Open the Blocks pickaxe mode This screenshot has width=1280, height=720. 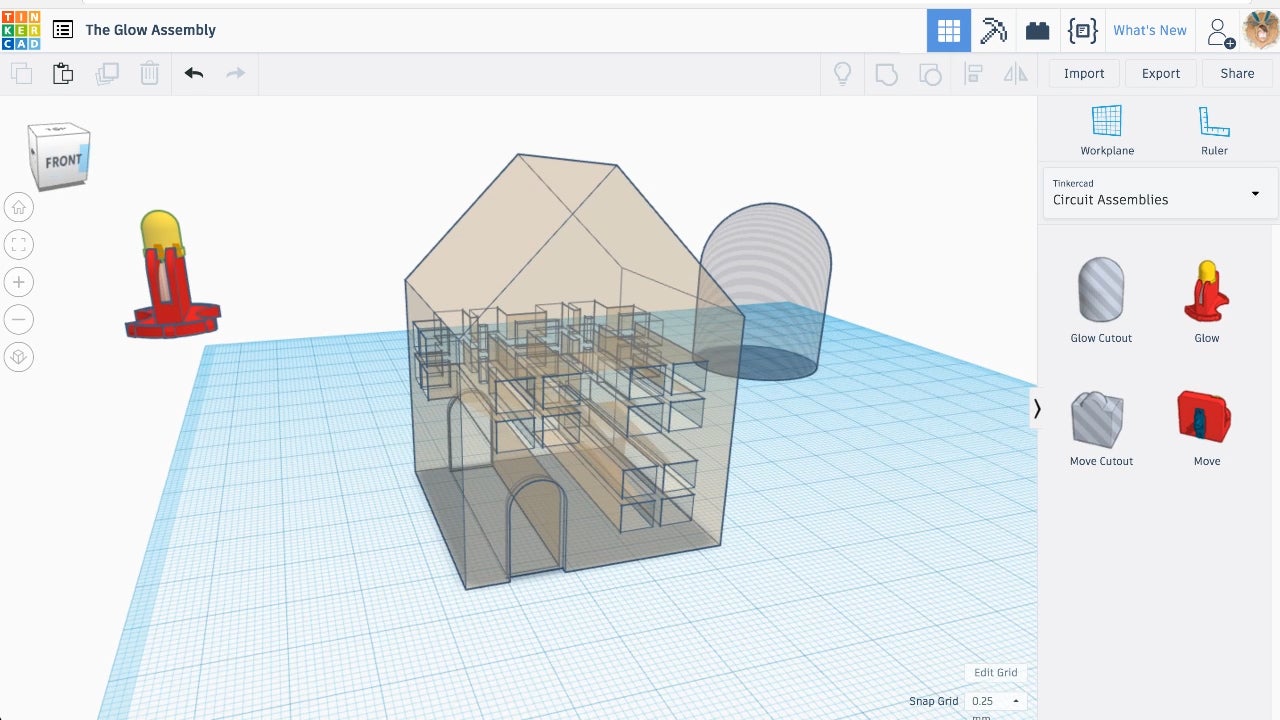coord(994,30)
